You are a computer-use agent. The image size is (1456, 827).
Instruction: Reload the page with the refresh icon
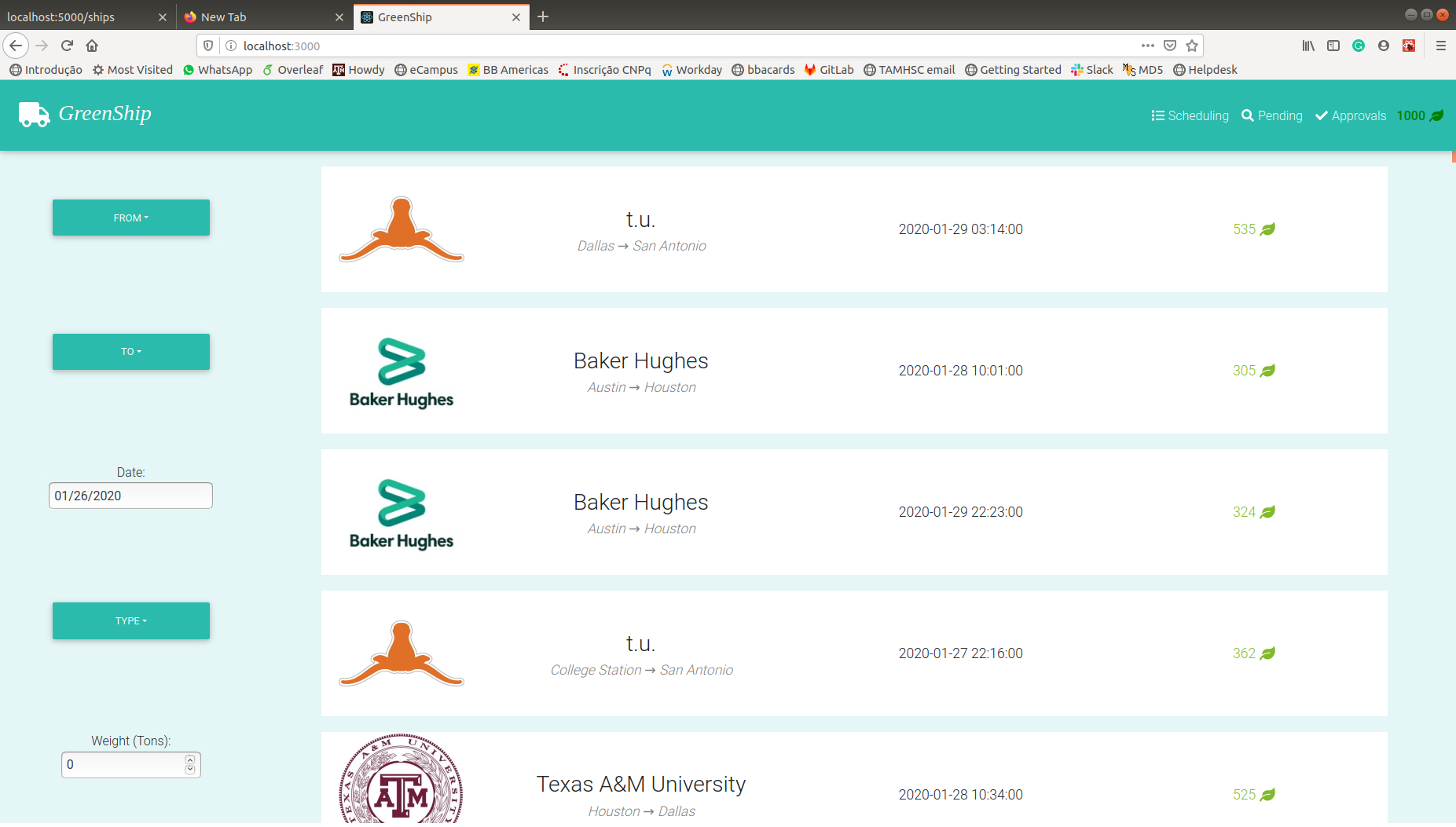67,46
